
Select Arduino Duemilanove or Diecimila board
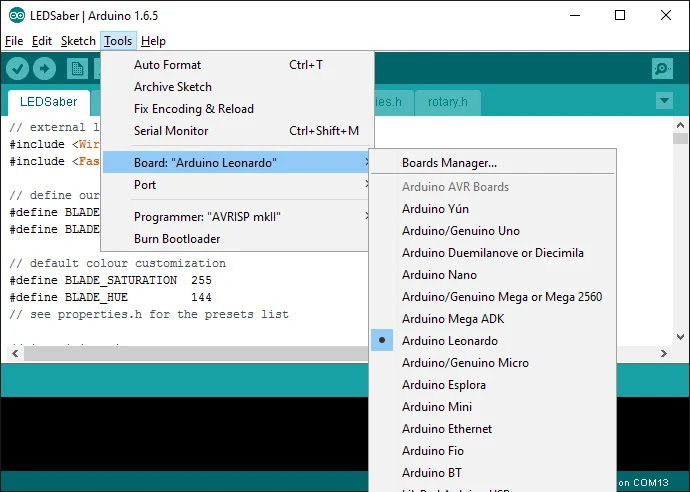[493, 253]
